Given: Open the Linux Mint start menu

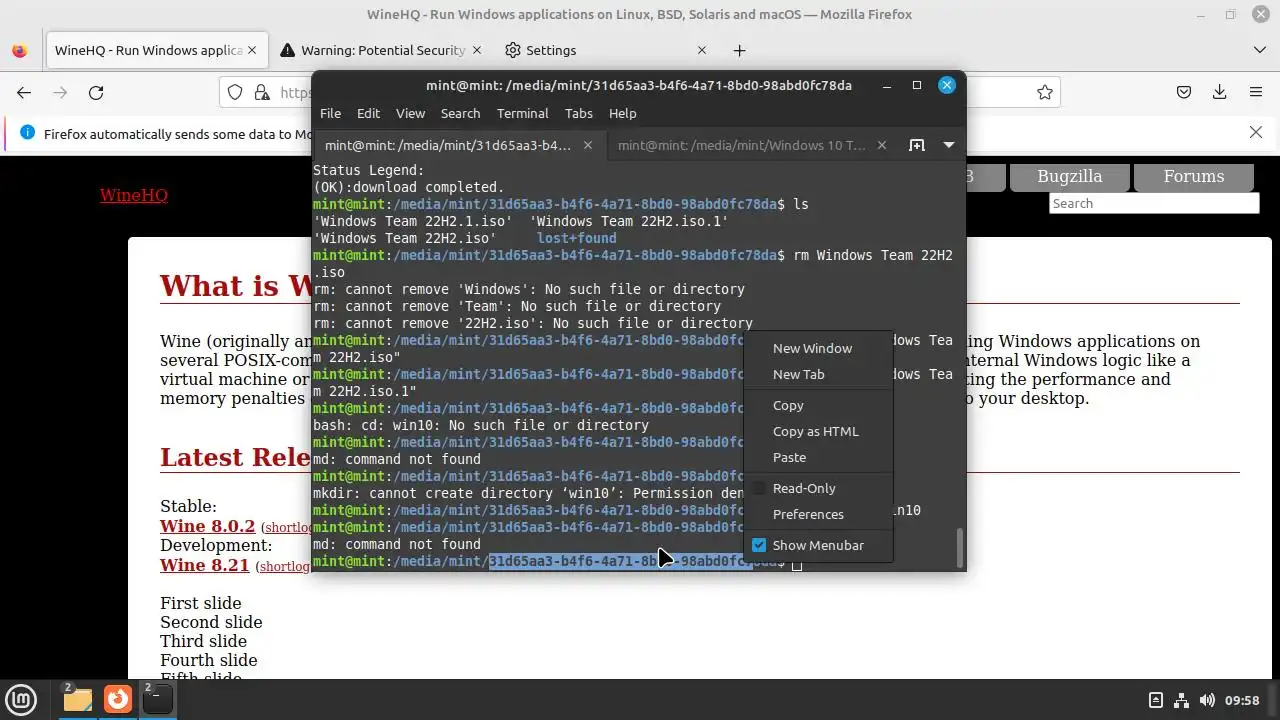Looking at the screenshot, I should pyautogui.click(x=21, y=699).
